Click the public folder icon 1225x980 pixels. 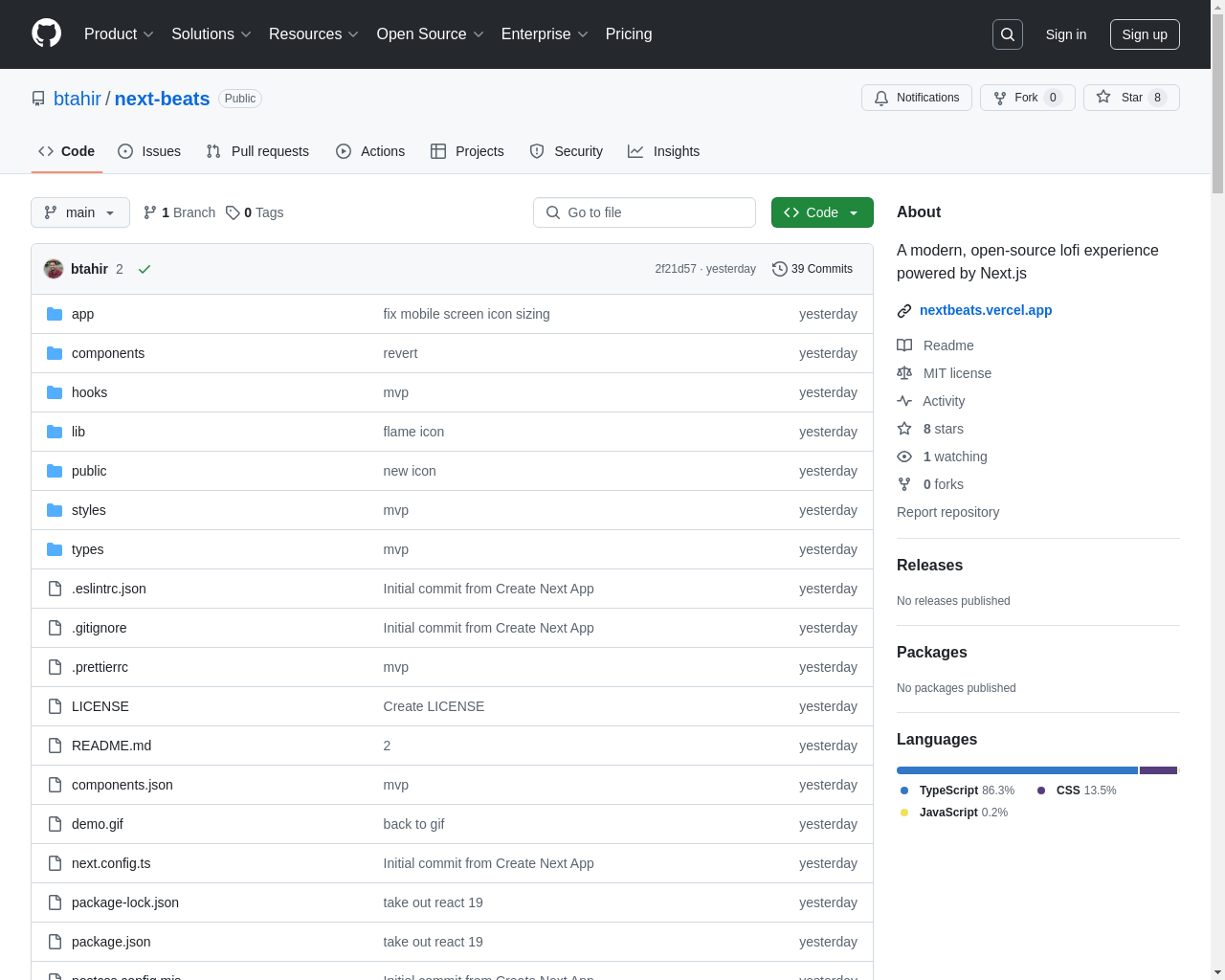pyautogui.click(x=55, y=471)
